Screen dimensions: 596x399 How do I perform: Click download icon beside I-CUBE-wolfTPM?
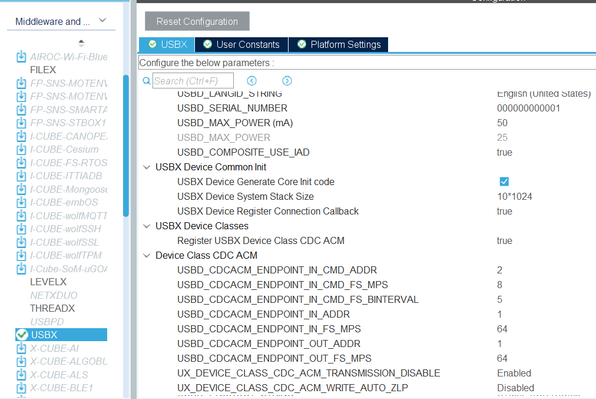[21, 255]
